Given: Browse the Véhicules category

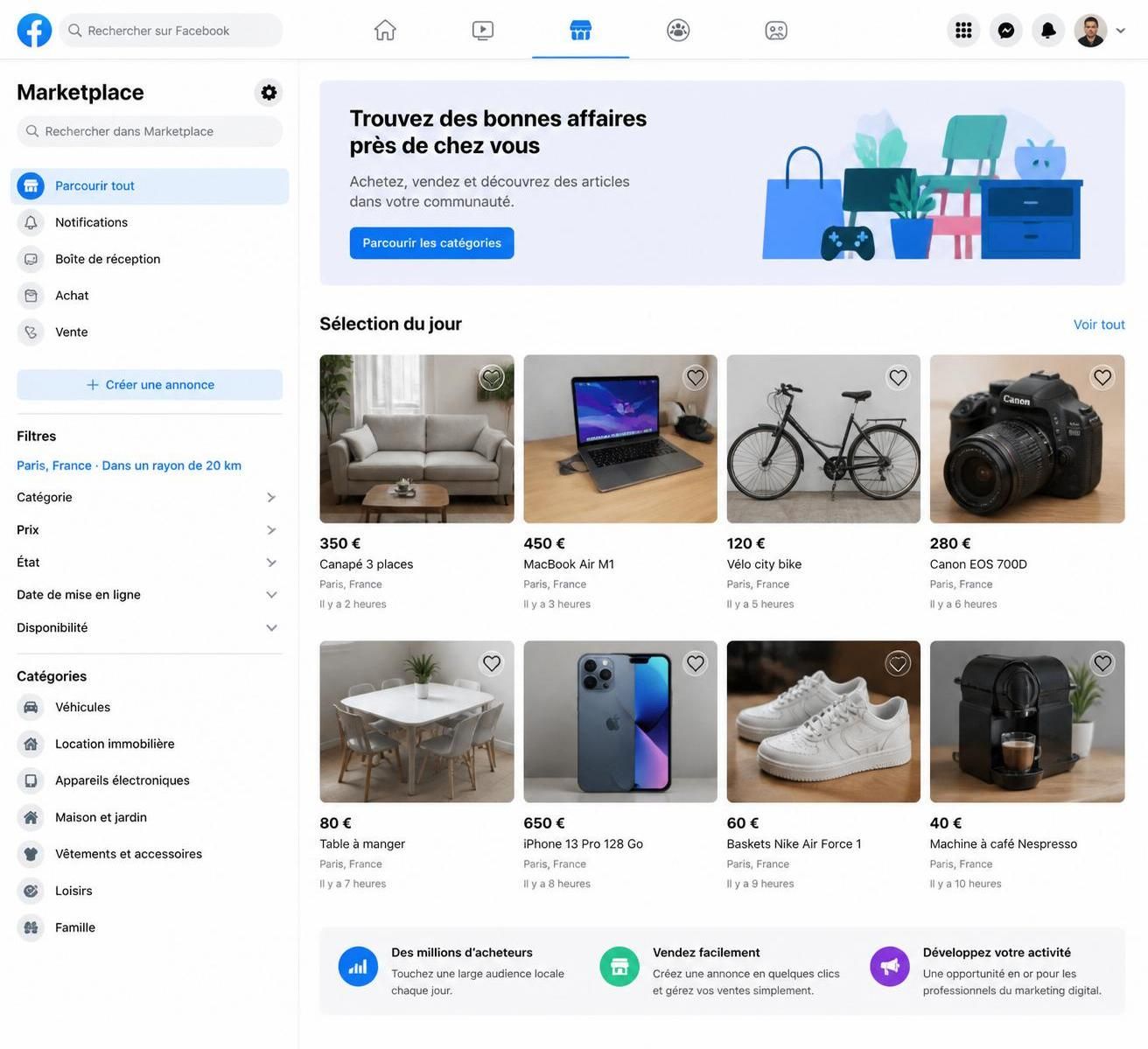Looking at the screenshot, I should (150, 707).
